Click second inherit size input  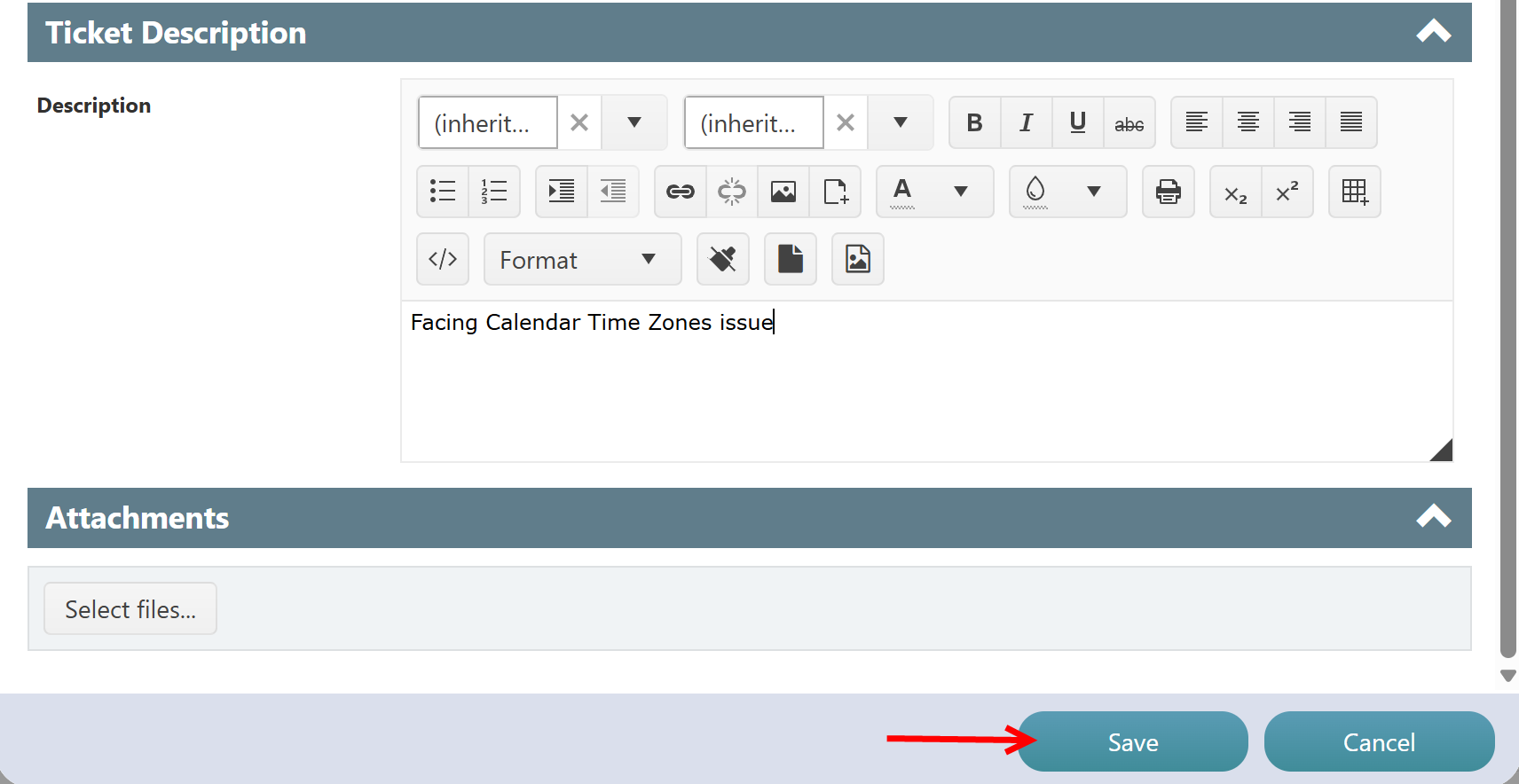point(754,122)
